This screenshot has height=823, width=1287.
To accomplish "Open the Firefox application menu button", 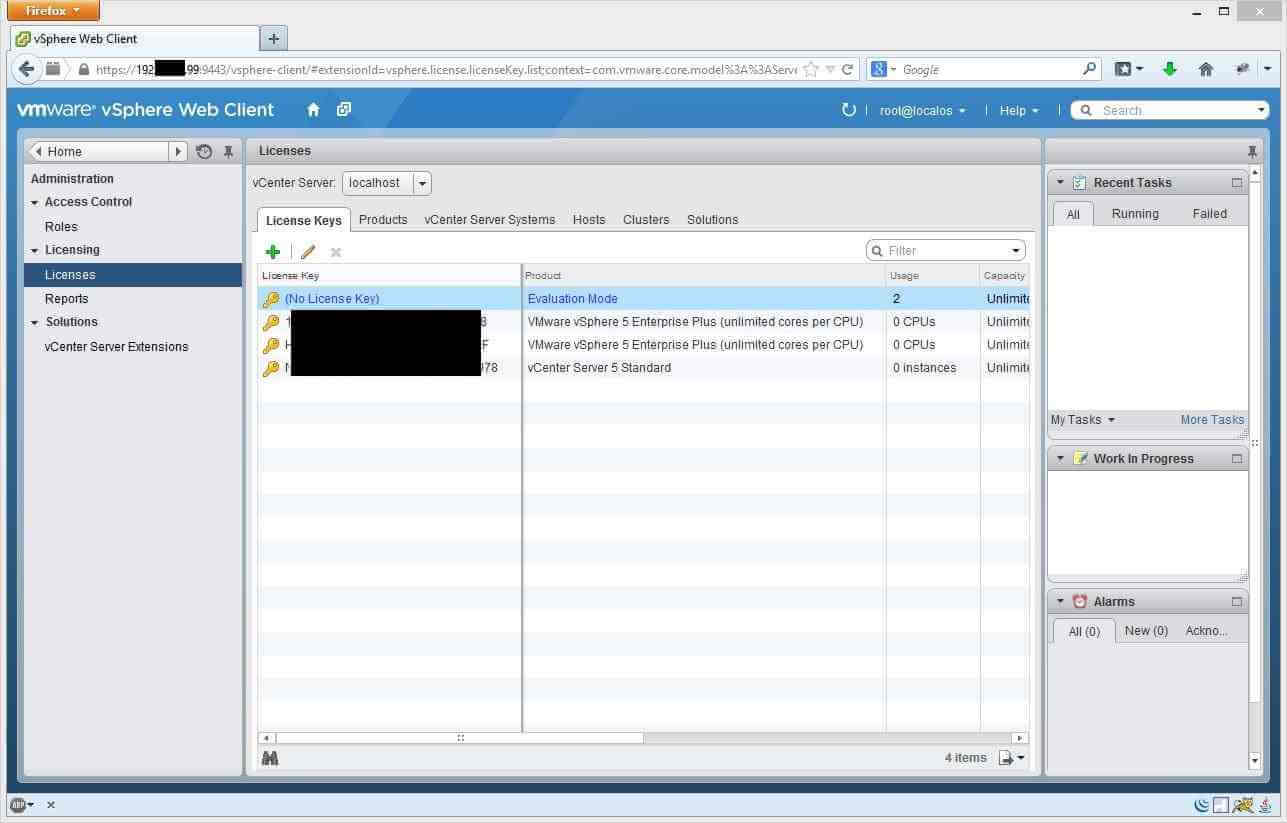I will click(53, 11).
